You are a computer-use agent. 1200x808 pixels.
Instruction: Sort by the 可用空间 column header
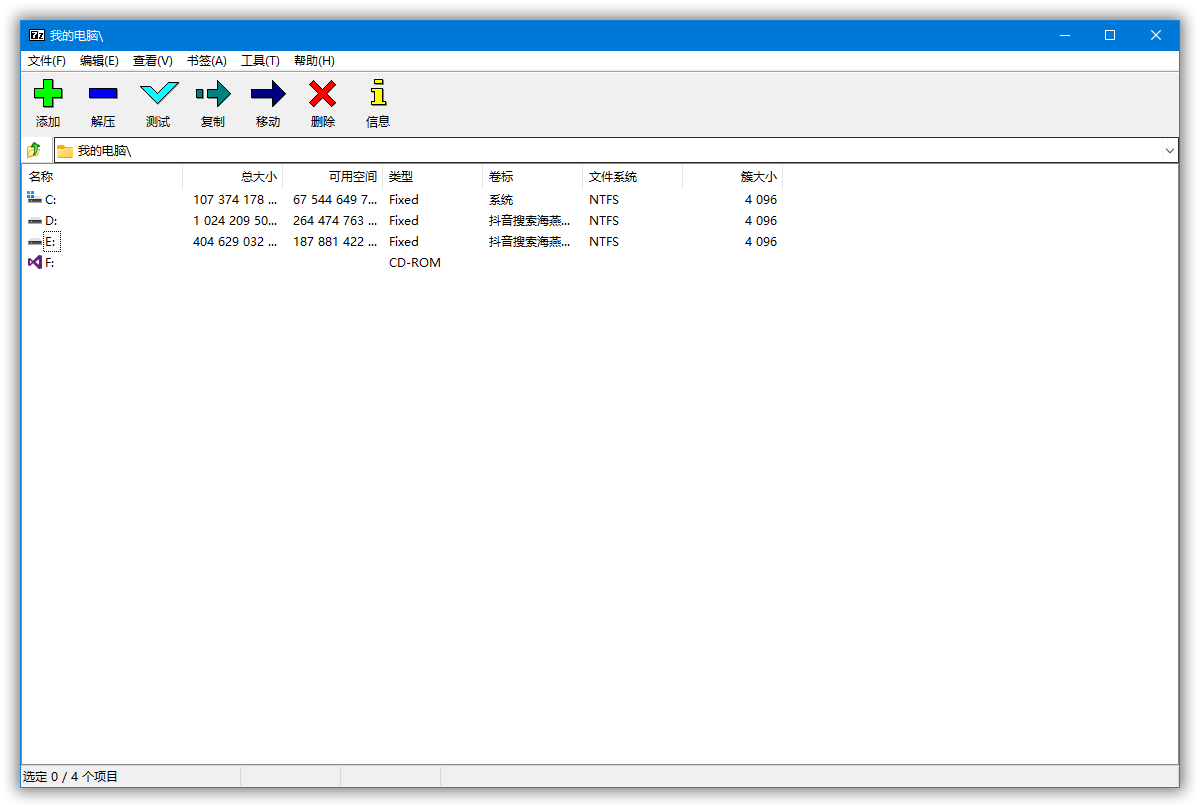[x=333, y=177]
